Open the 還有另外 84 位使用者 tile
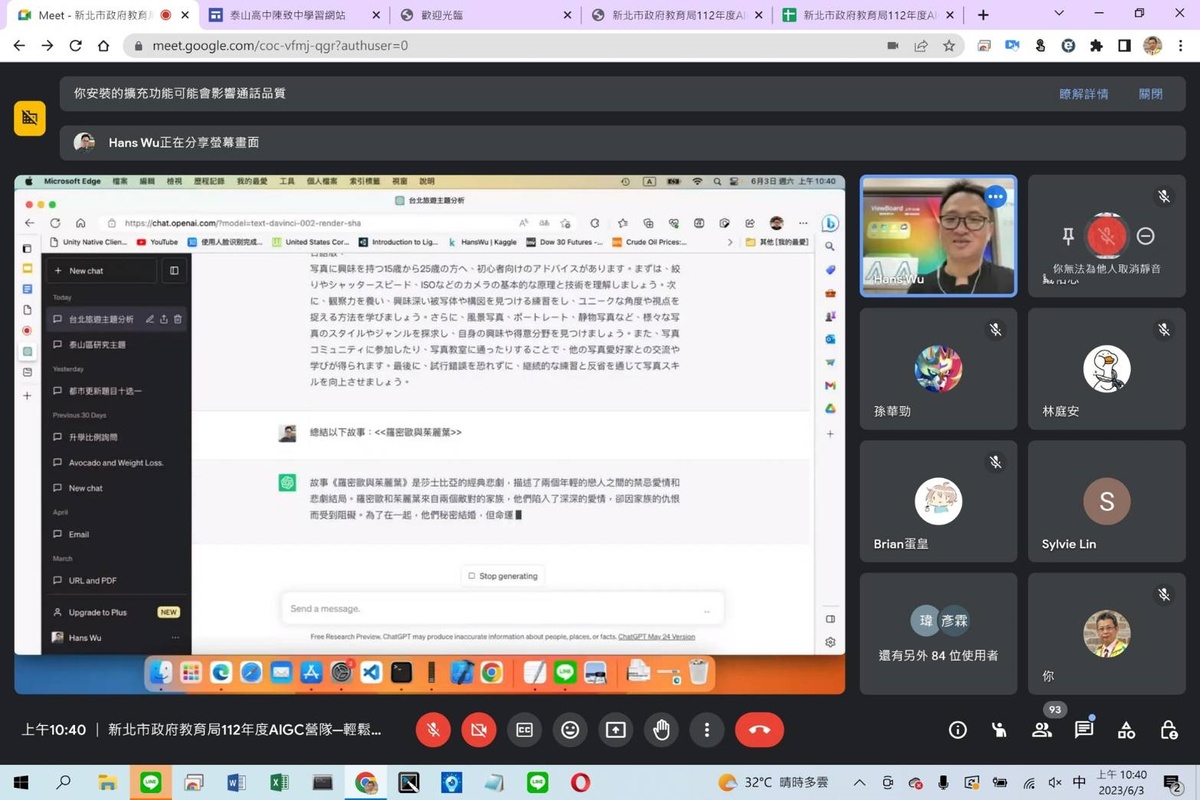Viewport: 1200px width, 800px height. click(x=938, y=634)
